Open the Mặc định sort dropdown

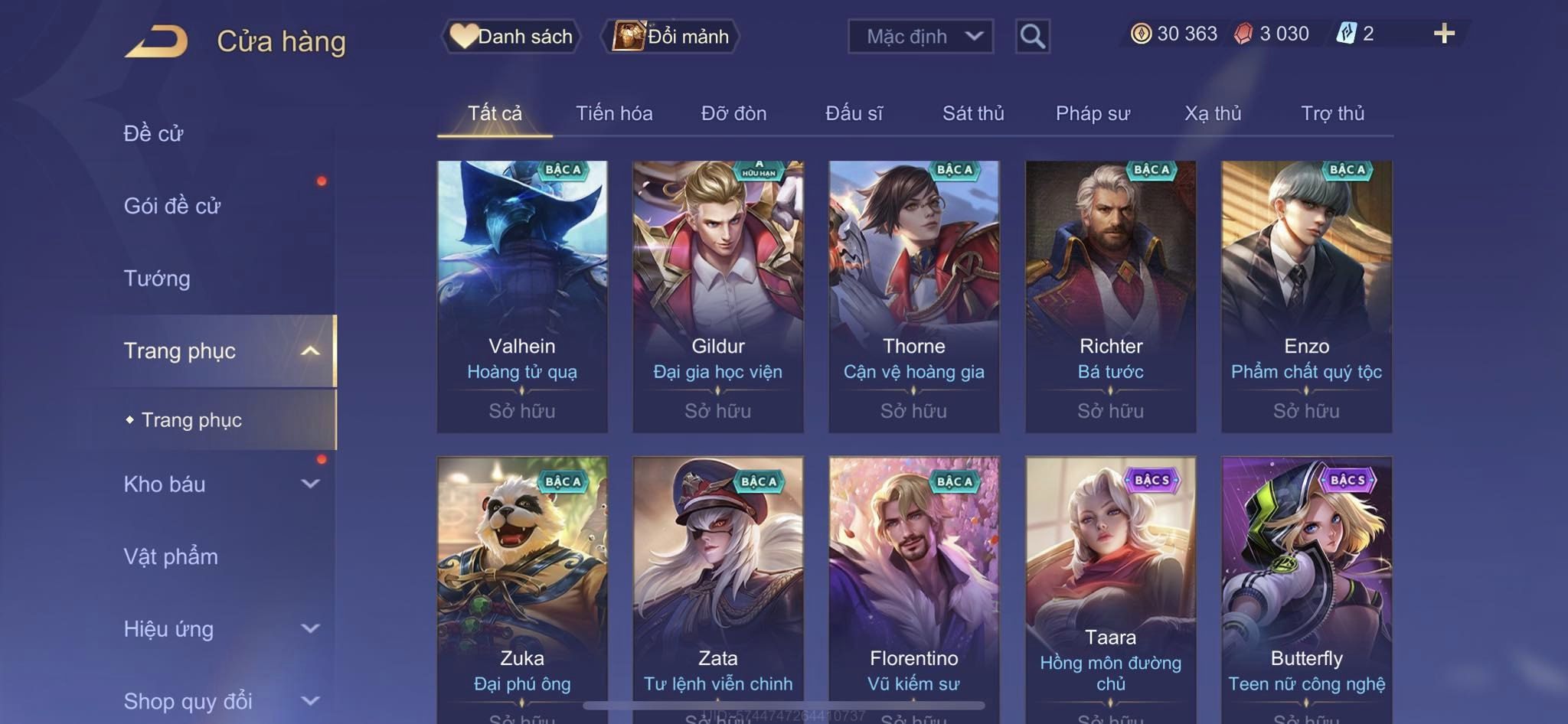pyautogui.click(x=920, y=36)
